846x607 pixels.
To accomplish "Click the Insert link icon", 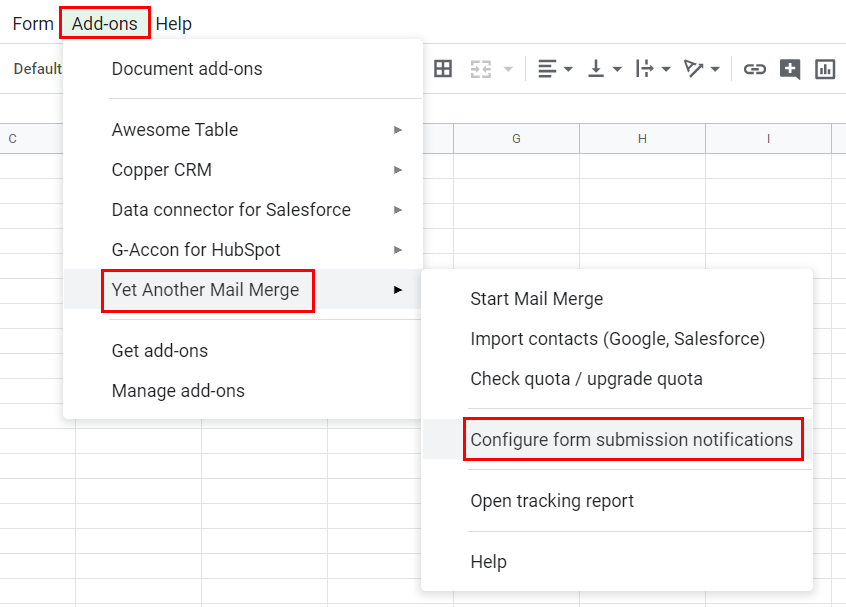I will [x=755, y=69].
